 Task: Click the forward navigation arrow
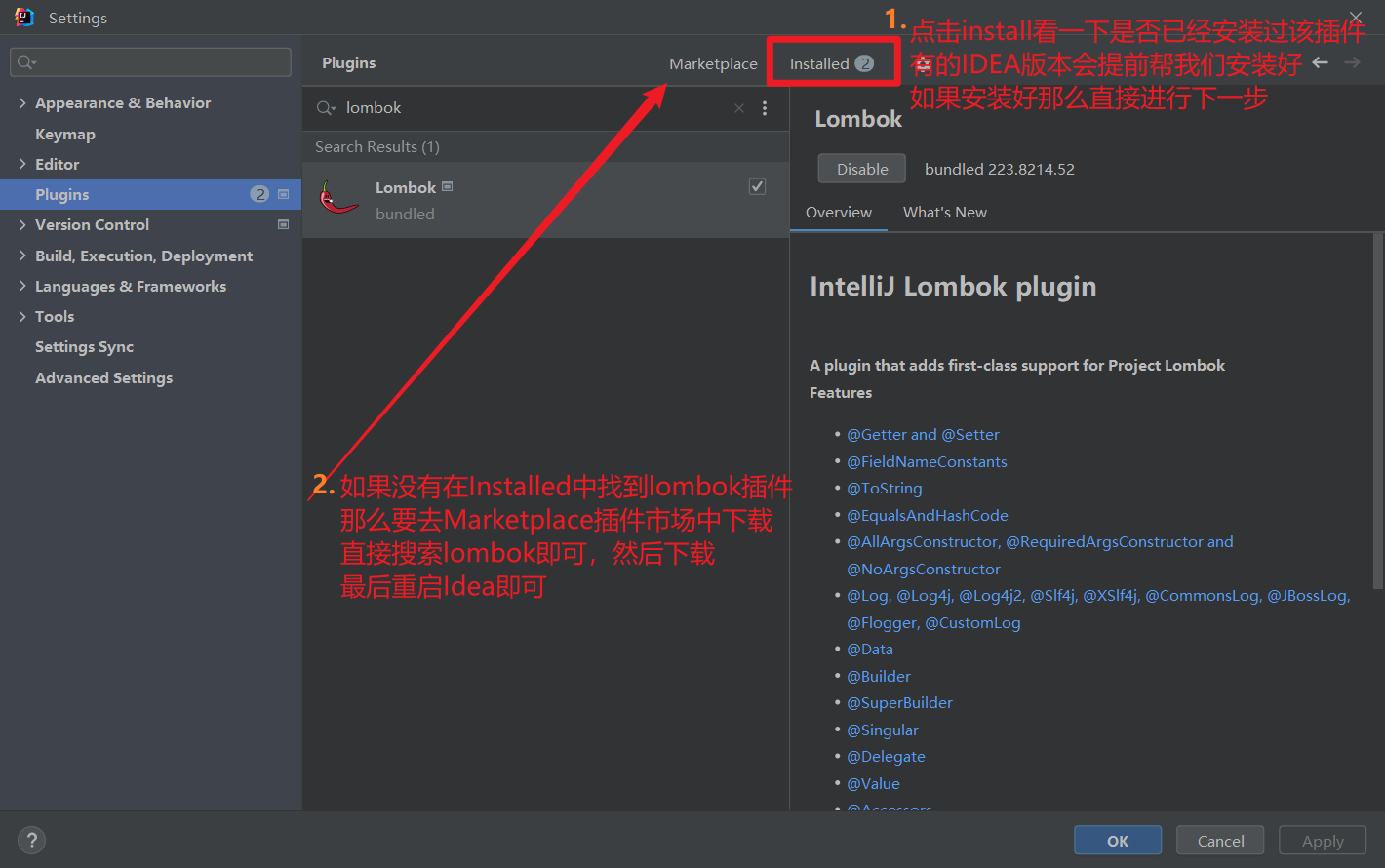(1353, 61)
